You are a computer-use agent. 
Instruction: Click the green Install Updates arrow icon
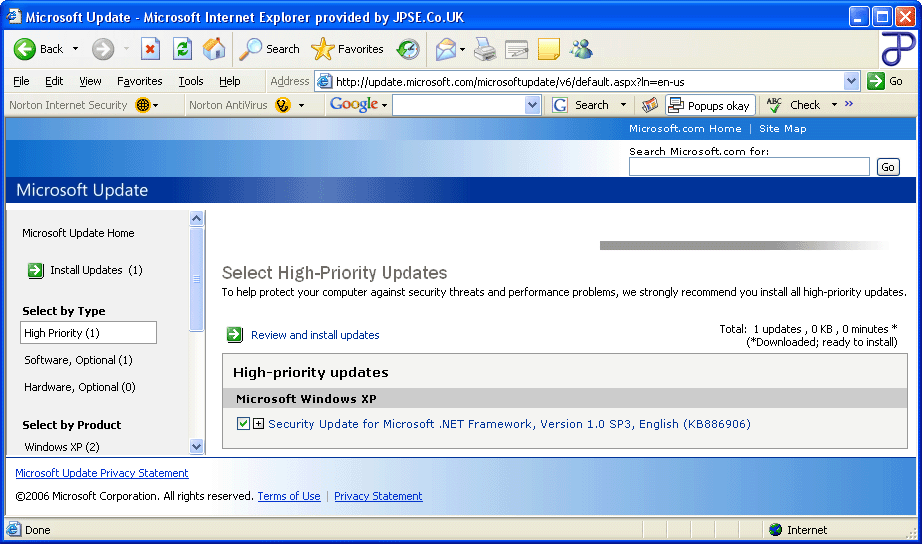pos(36,271)
